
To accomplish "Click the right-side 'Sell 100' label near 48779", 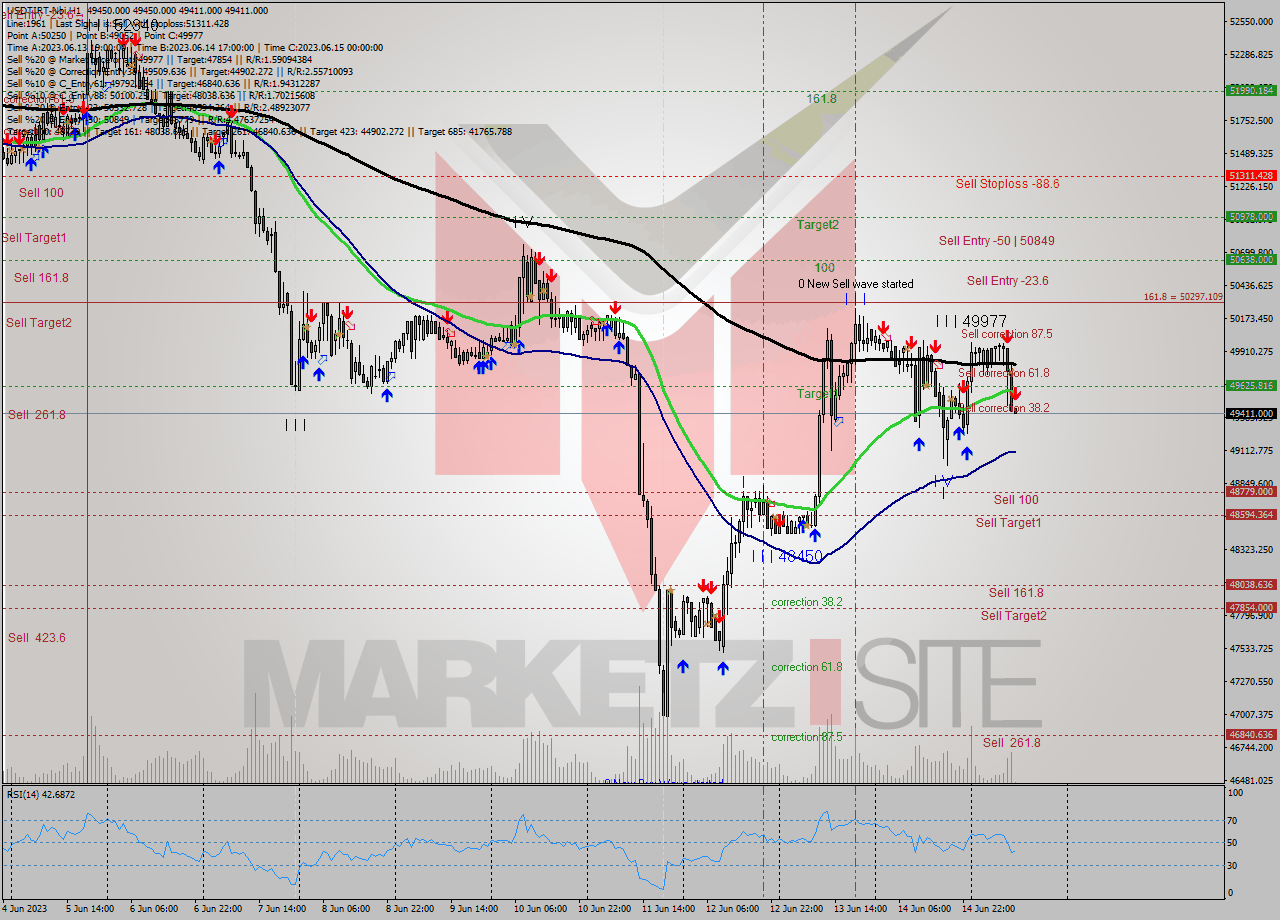I will [x=1016, y=500].
